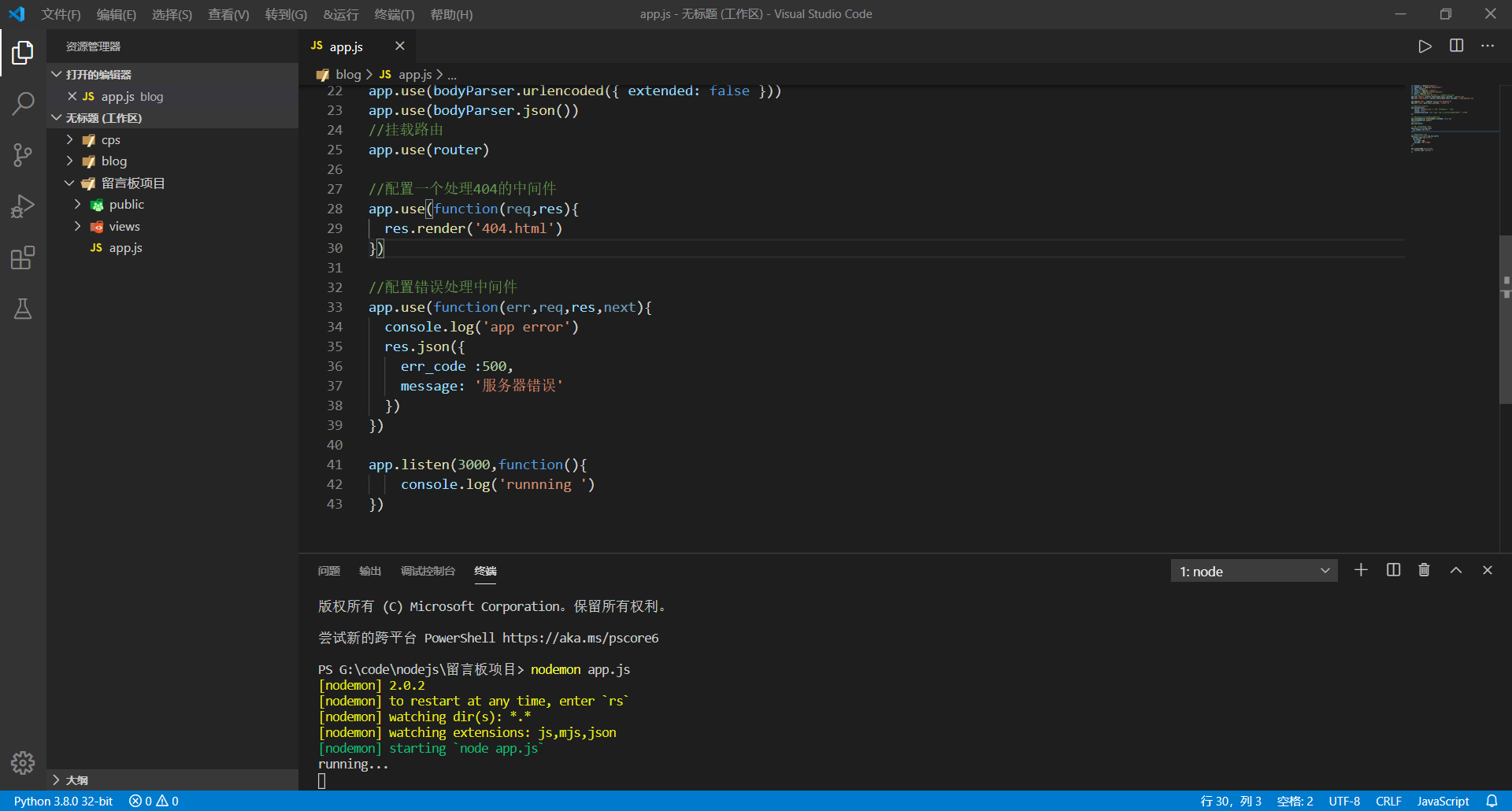Image resolution: width=1512 pixels, height=811 pixels.
Task: Click line number 33 in gutter
Action: pos(335,307)
